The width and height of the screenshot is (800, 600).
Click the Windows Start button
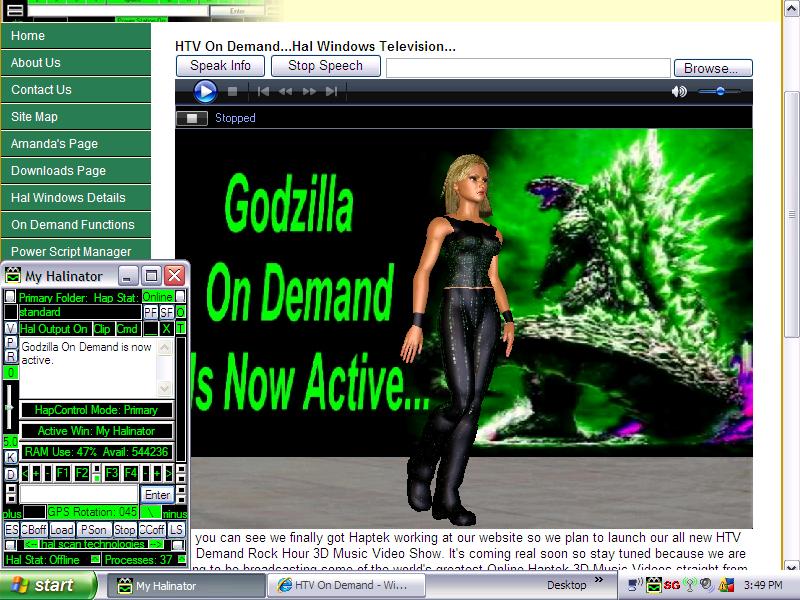pos(47,585)
